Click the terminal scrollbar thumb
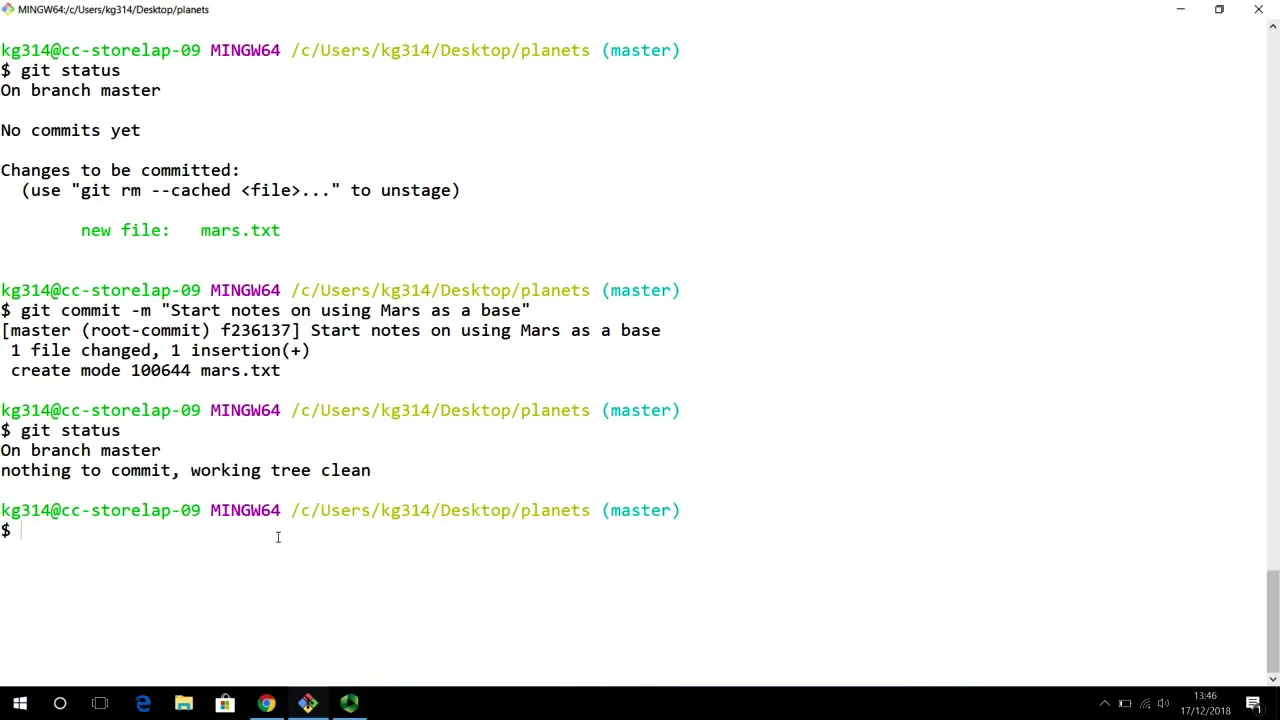 (x=1272, y=620)
